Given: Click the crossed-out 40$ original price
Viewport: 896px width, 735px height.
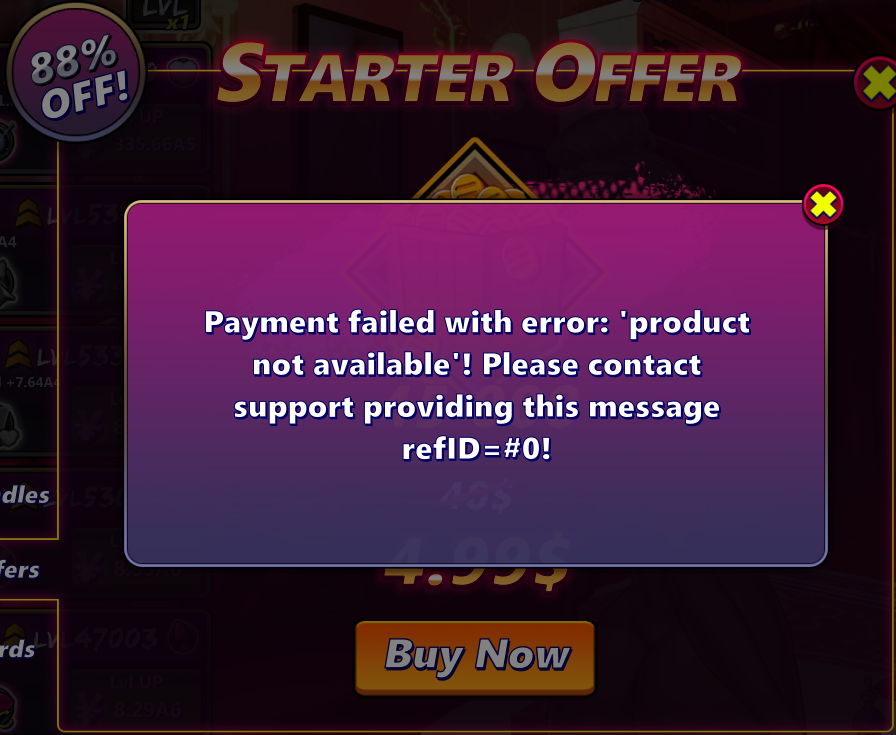Looking at the screenshot, I should (x=477, y=496).
